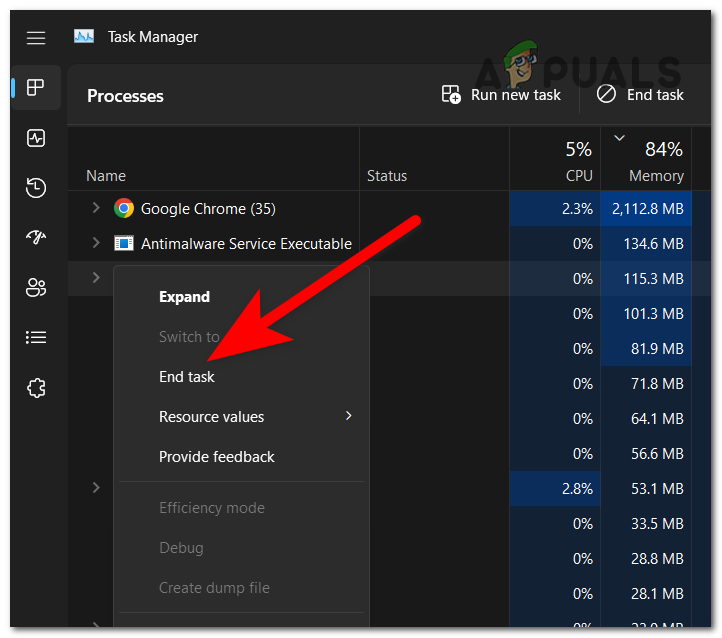The height and width of the screenshot is (638, 722).
Task: Open the Users sidebar icon
Action: [36, 288]
